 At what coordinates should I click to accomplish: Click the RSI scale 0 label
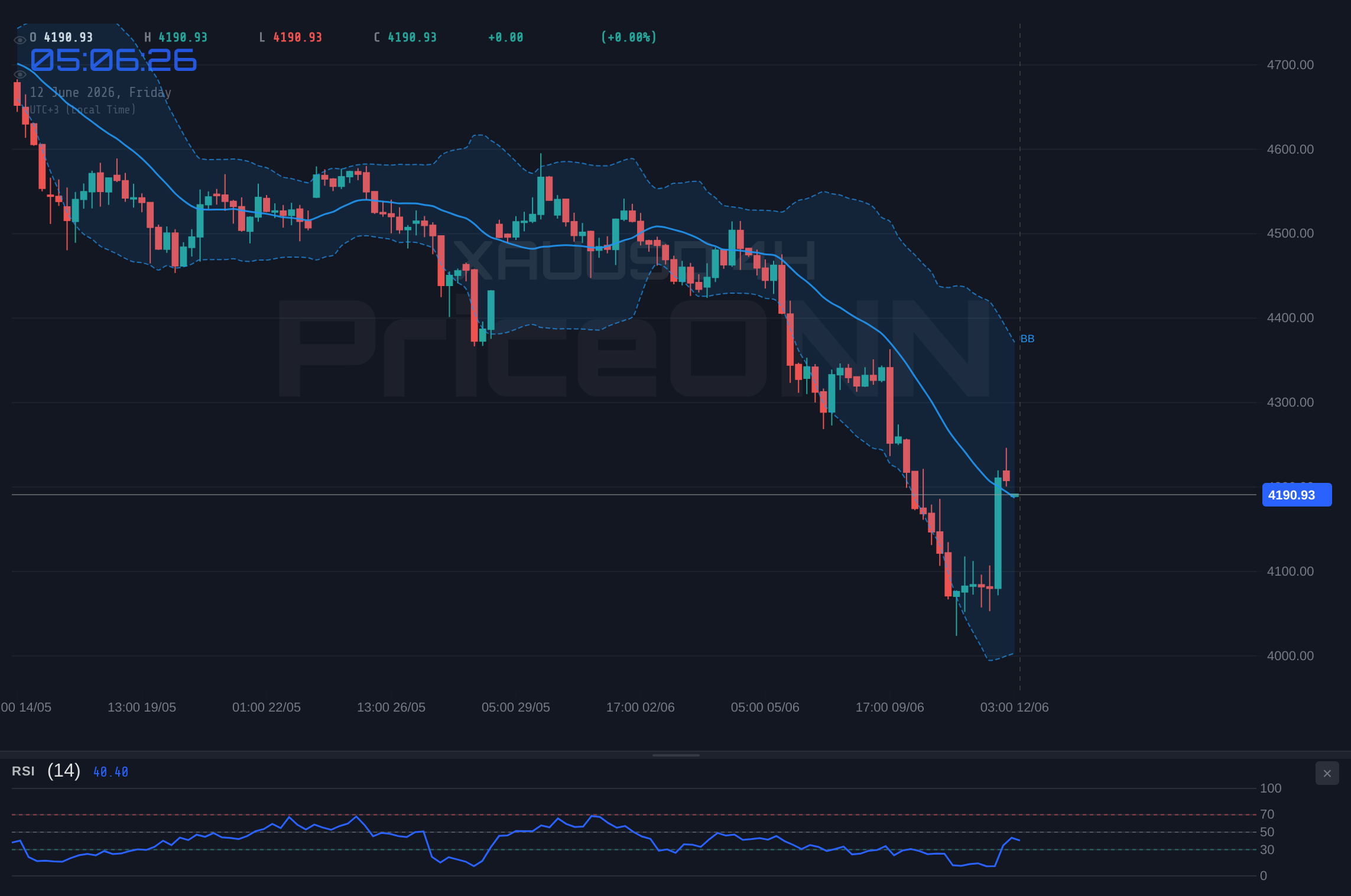pyautogui.click(x=1264, y=876)
